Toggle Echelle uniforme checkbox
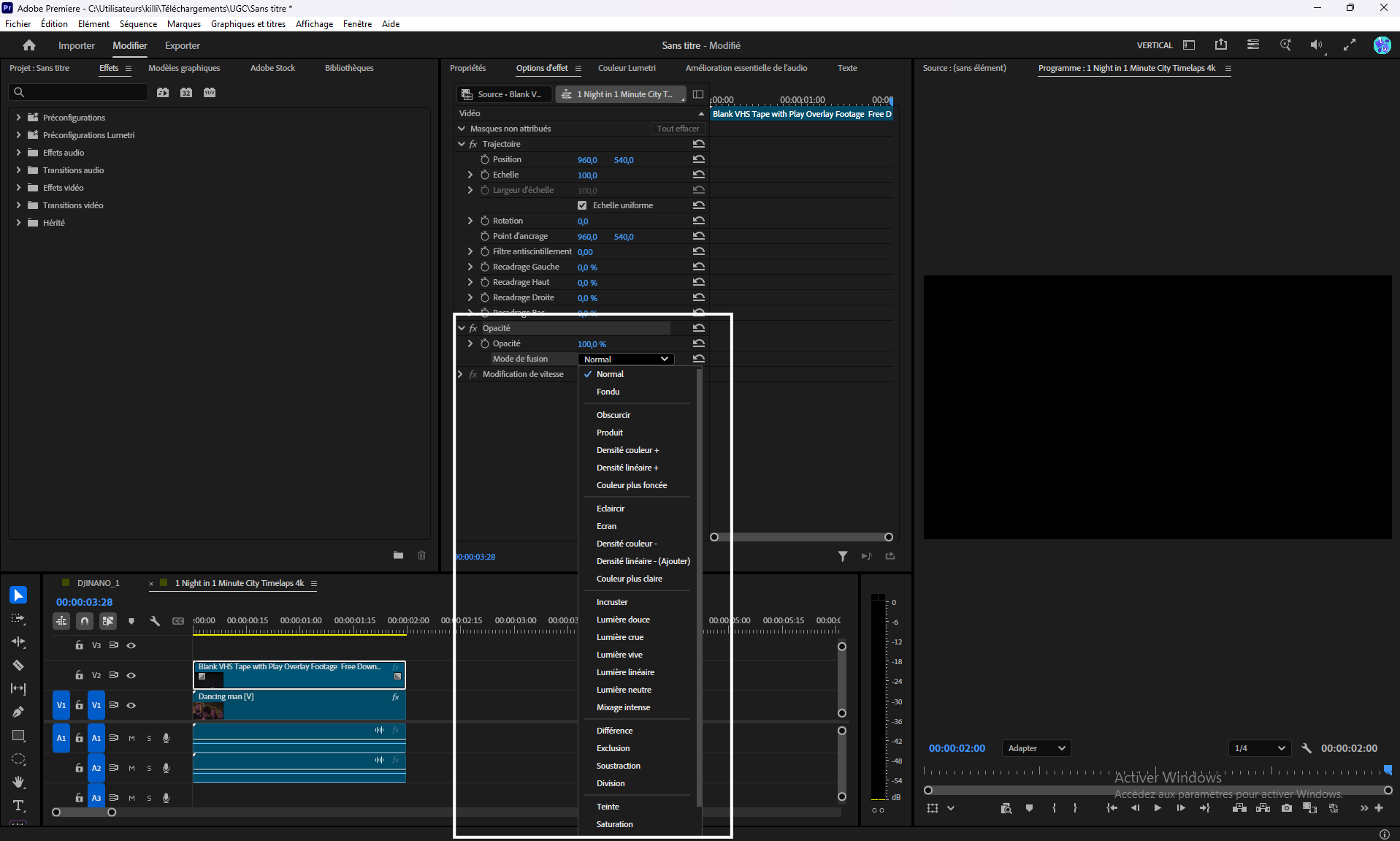The width and height of the screenshot is (1400, 841). click(x=582, y=205)
